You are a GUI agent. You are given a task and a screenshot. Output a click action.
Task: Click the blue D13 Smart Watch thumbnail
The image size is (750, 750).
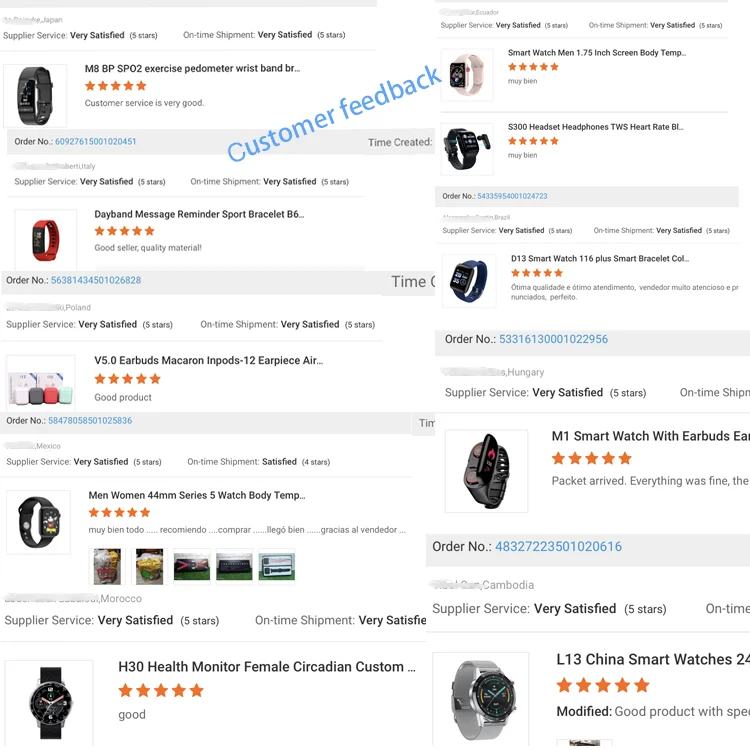pyautogui.click(x=469, y=281)
